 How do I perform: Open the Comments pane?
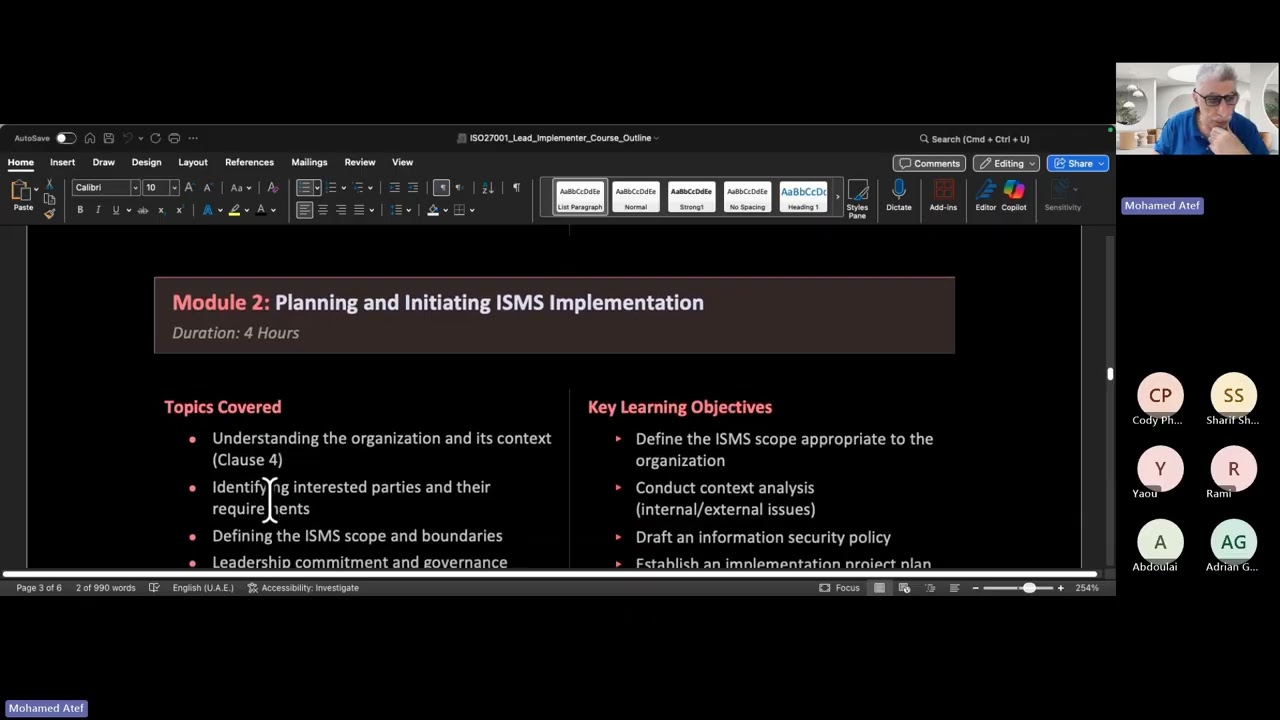(929, 163)
